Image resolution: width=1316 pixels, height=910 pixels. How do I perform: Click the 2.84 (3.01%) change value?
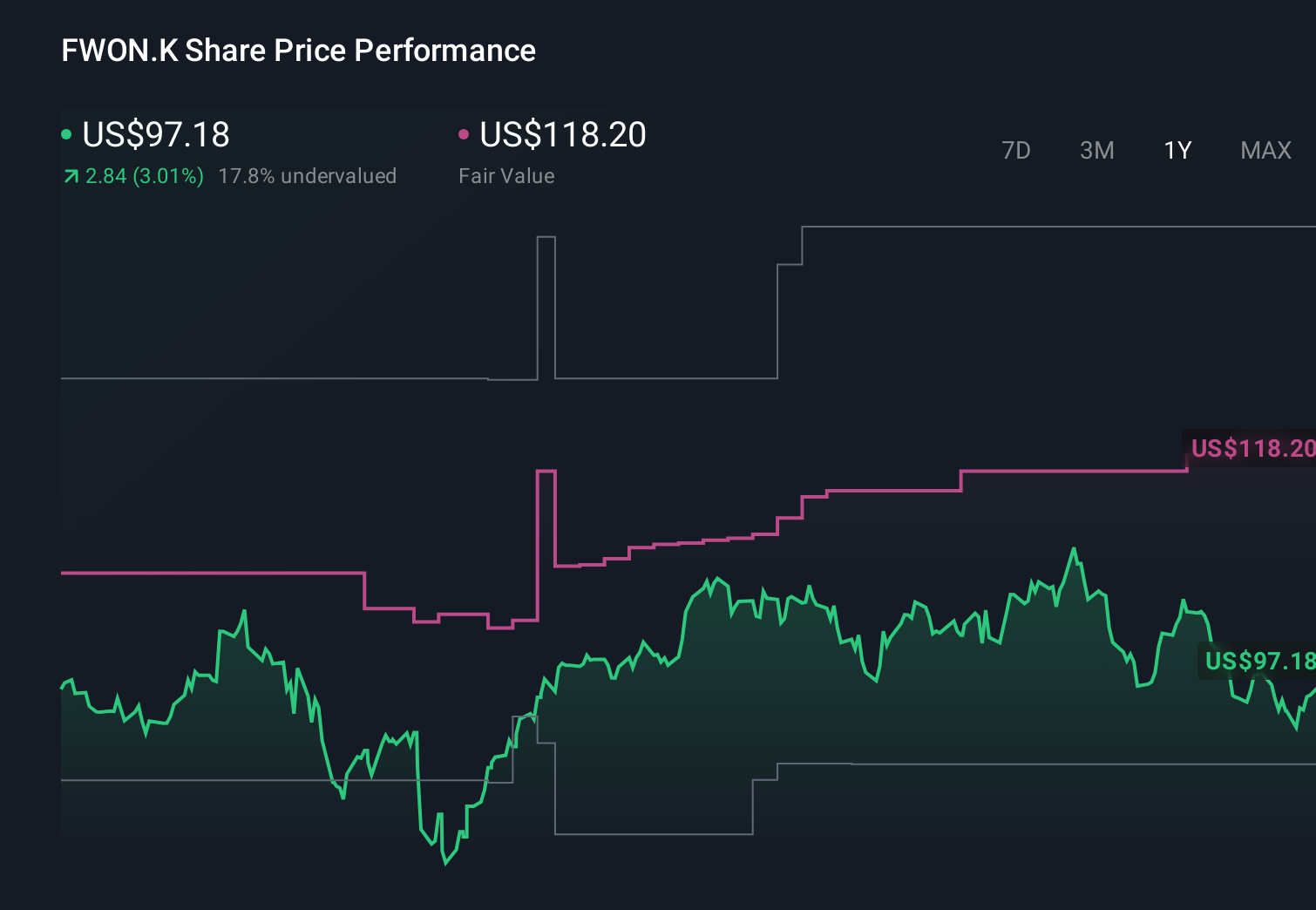pos(144,176)
